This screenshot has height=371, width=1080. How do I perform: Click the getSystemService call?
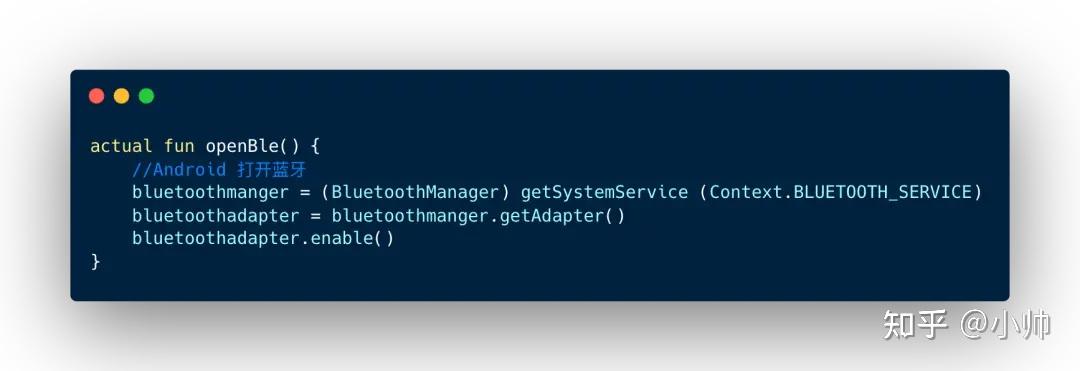click(x=604, y=192)
